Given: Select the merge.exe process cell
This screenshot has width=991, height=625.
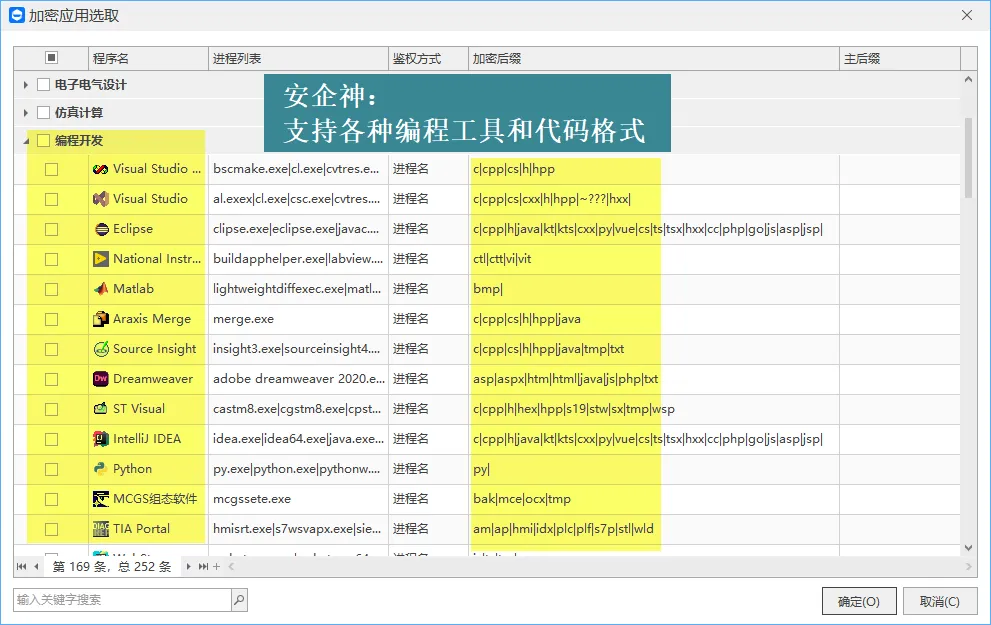Looking at the screenshot, I should 298,319.
